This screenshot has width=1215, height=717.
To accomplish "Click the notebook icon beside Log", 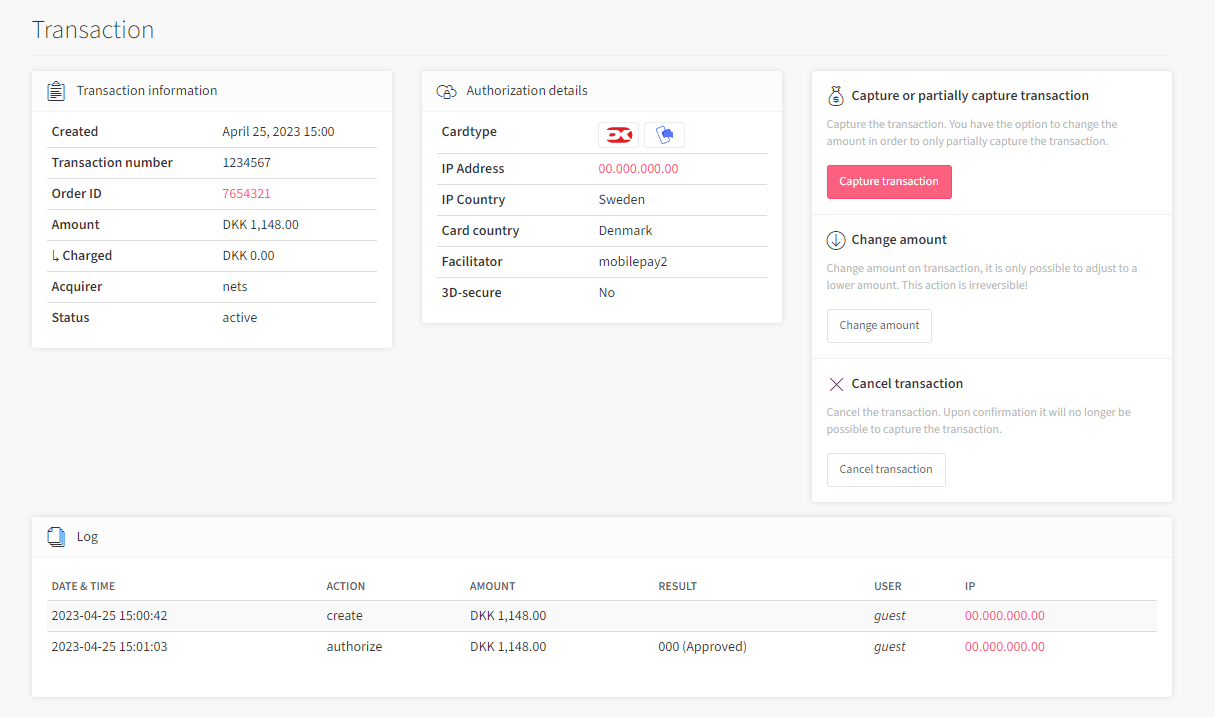I will point(56,536).
